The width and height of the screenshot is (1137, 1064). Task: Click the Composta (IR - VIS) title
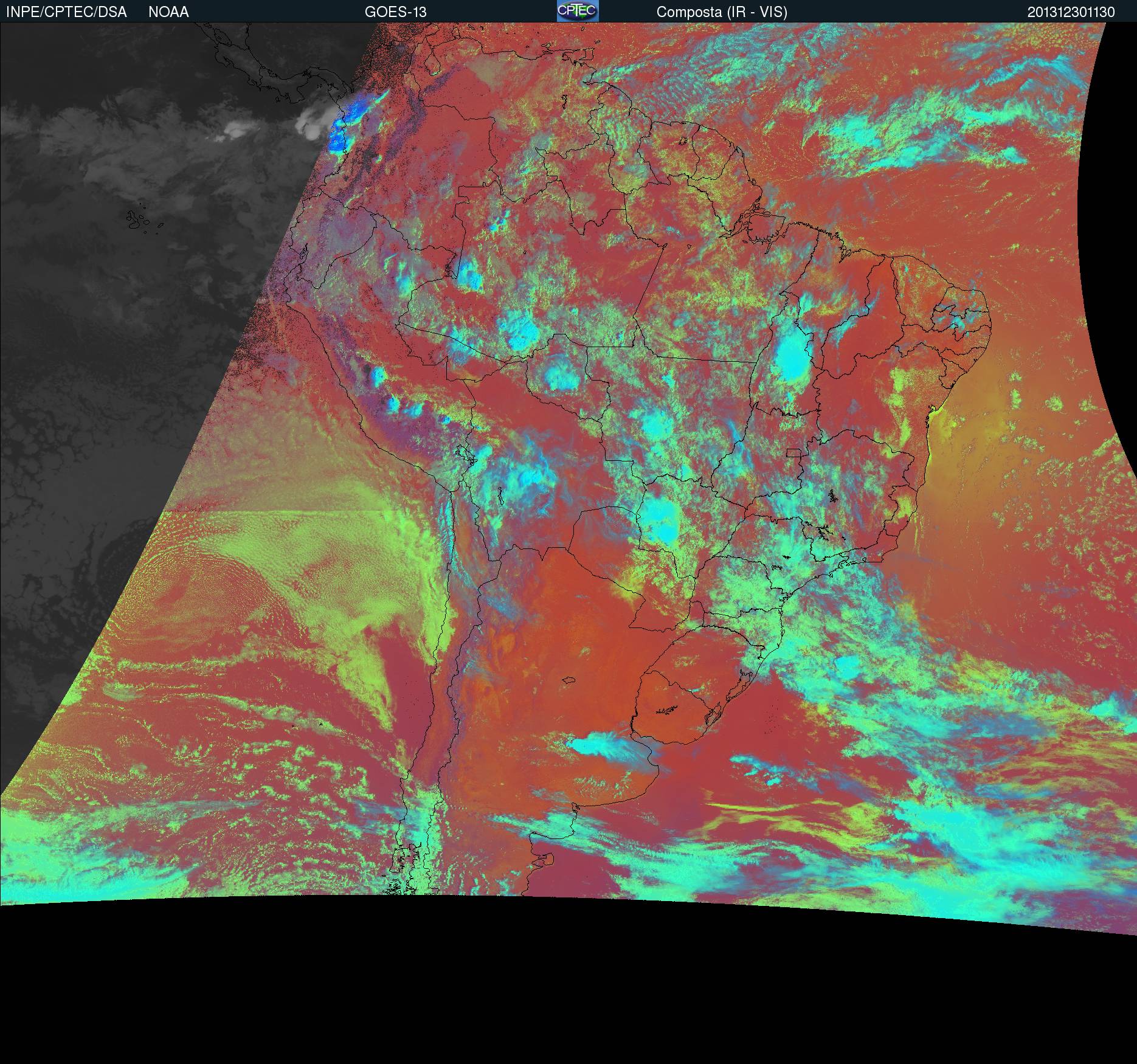pos(722,12)
